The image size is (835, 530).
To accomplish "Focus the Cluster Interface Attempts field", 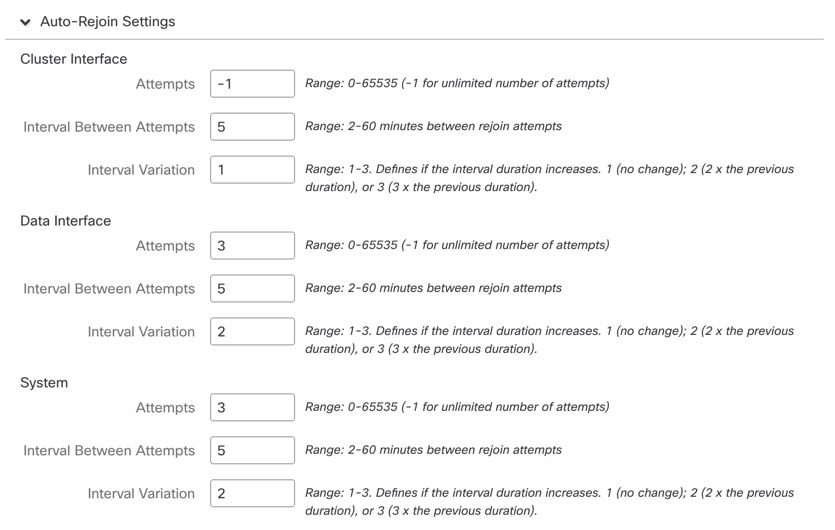I will click(x=252, y=84).
